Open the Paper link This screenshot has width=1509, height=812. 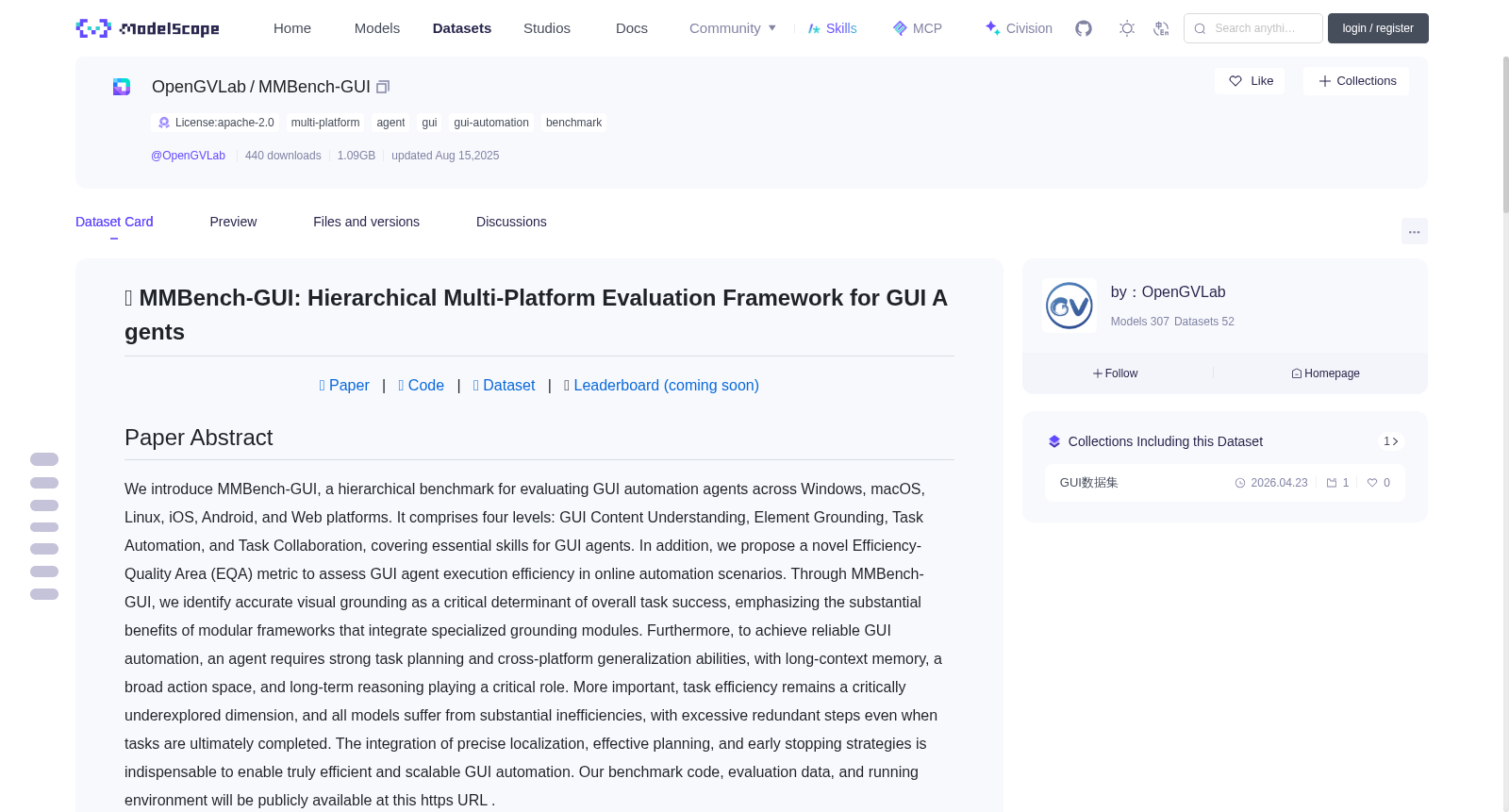[x=344, y=385]
